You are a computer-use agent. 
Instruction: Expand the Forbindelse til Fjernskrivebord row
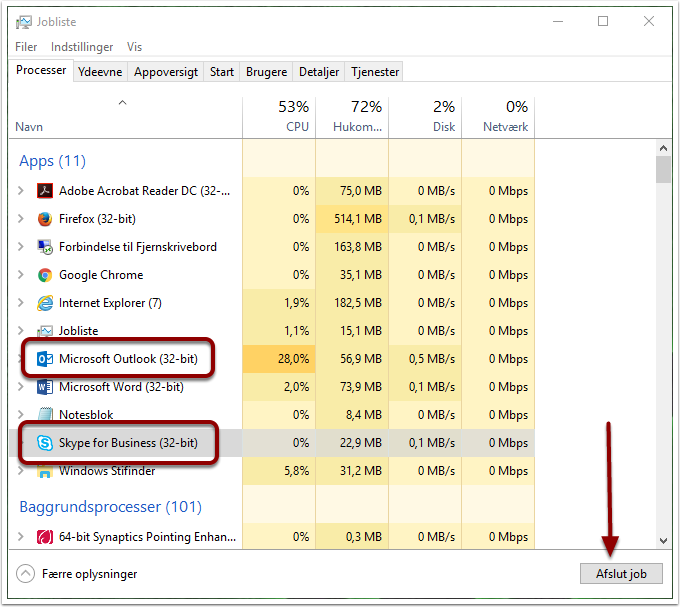tap(20, 247)
